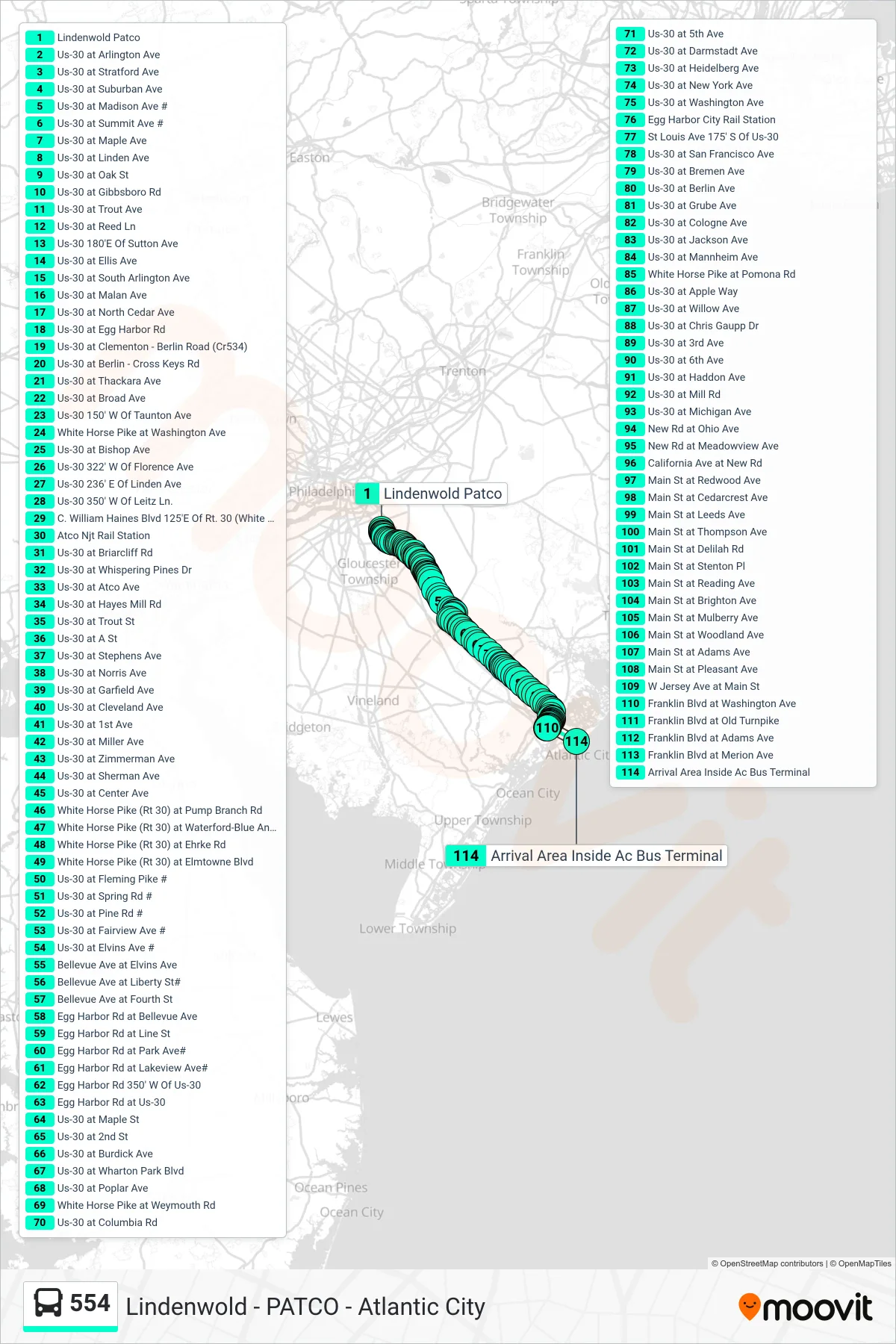
Task: Select stop 1 Lindenwold Patco in the list
Action: point(83,37)
